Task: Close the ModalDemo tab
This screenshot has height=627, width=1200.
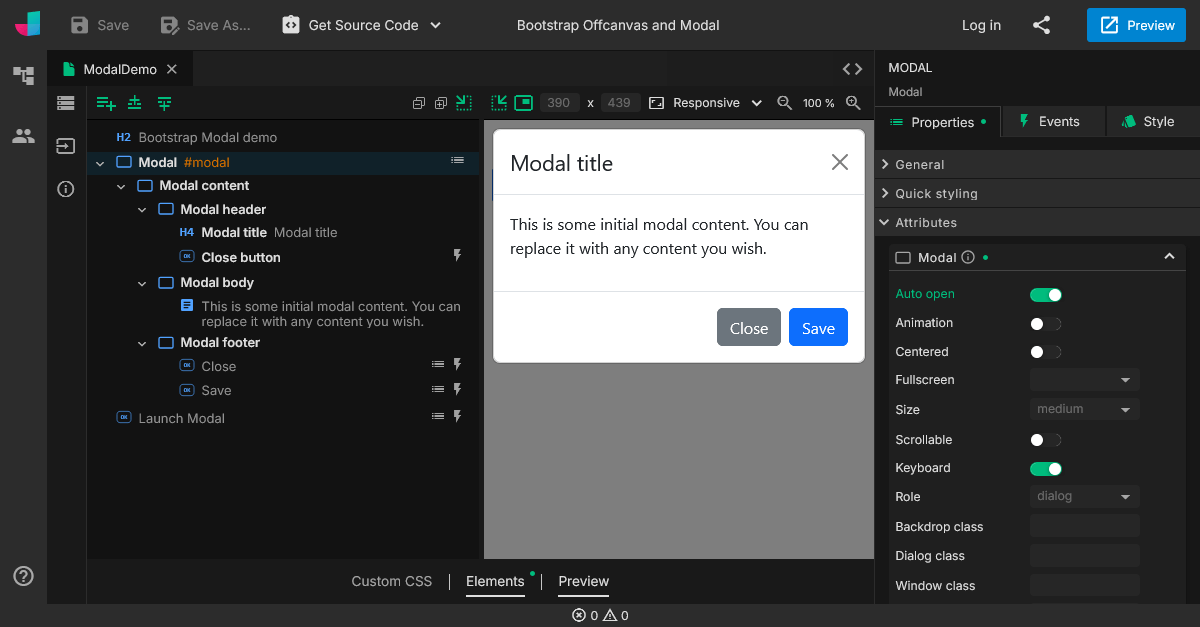Action: (172, 69)
